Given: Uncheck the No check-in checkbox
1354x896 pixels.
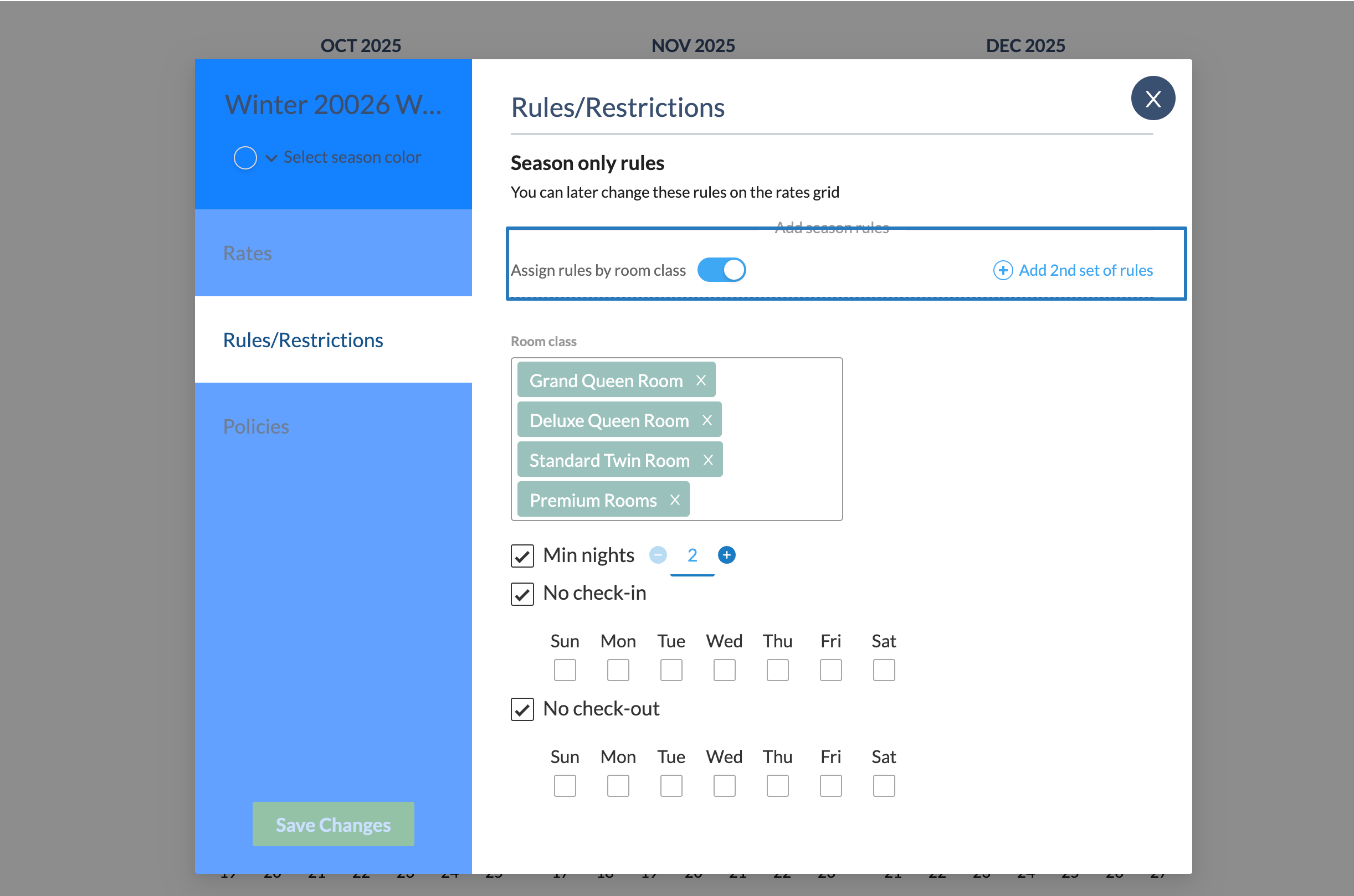Looking at the screenshot, I should tap(522, 594).
